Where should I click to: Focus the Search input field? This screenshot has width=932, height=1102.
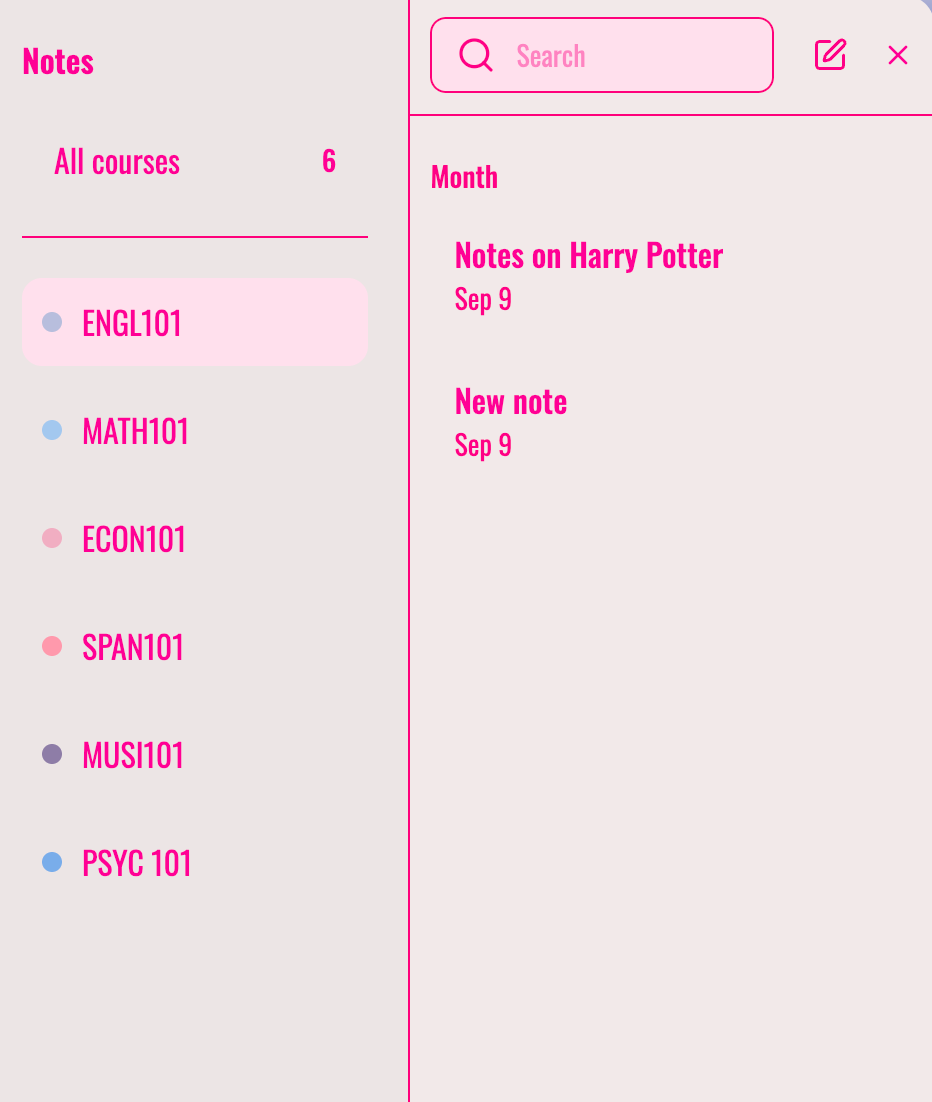[602, 55]
